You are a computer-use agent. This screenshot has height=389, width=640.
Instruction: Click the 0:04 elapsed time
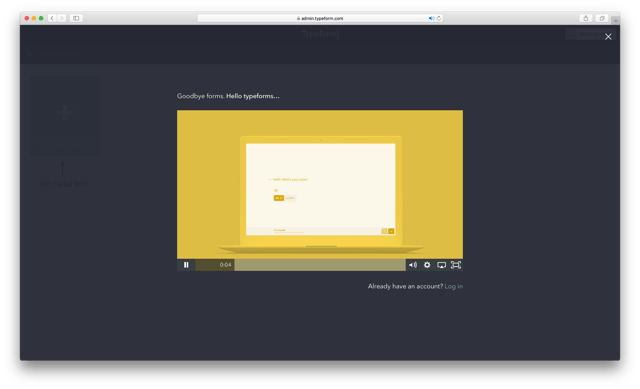pyautogui.click(x=225, y=265)
